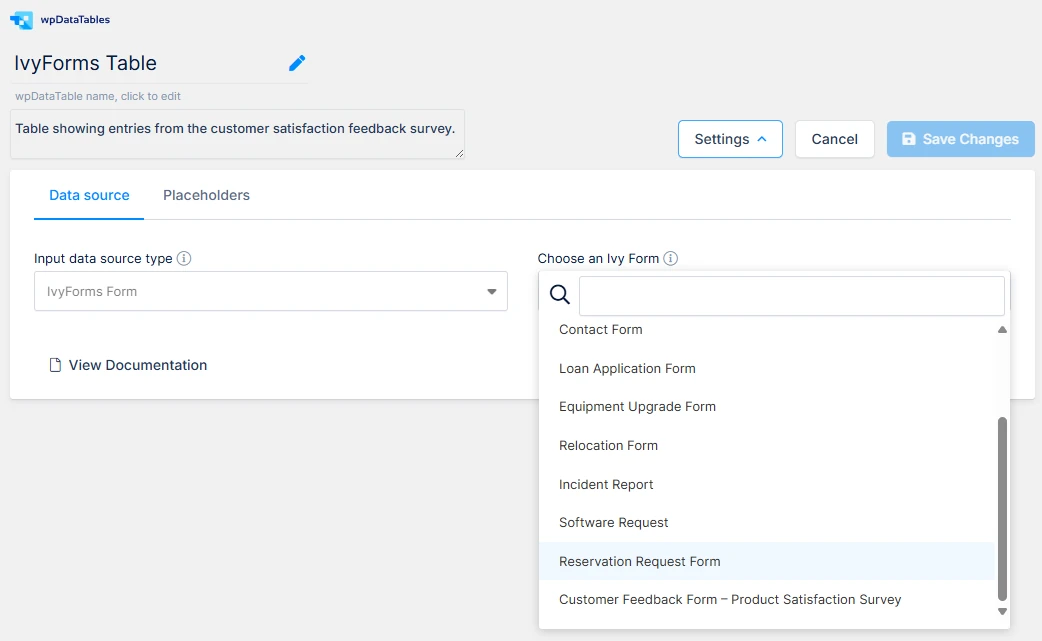Click the magnifying glass search icon
Image resolution: width=1042 pixels, height=641 pixels.
[559, 294]
